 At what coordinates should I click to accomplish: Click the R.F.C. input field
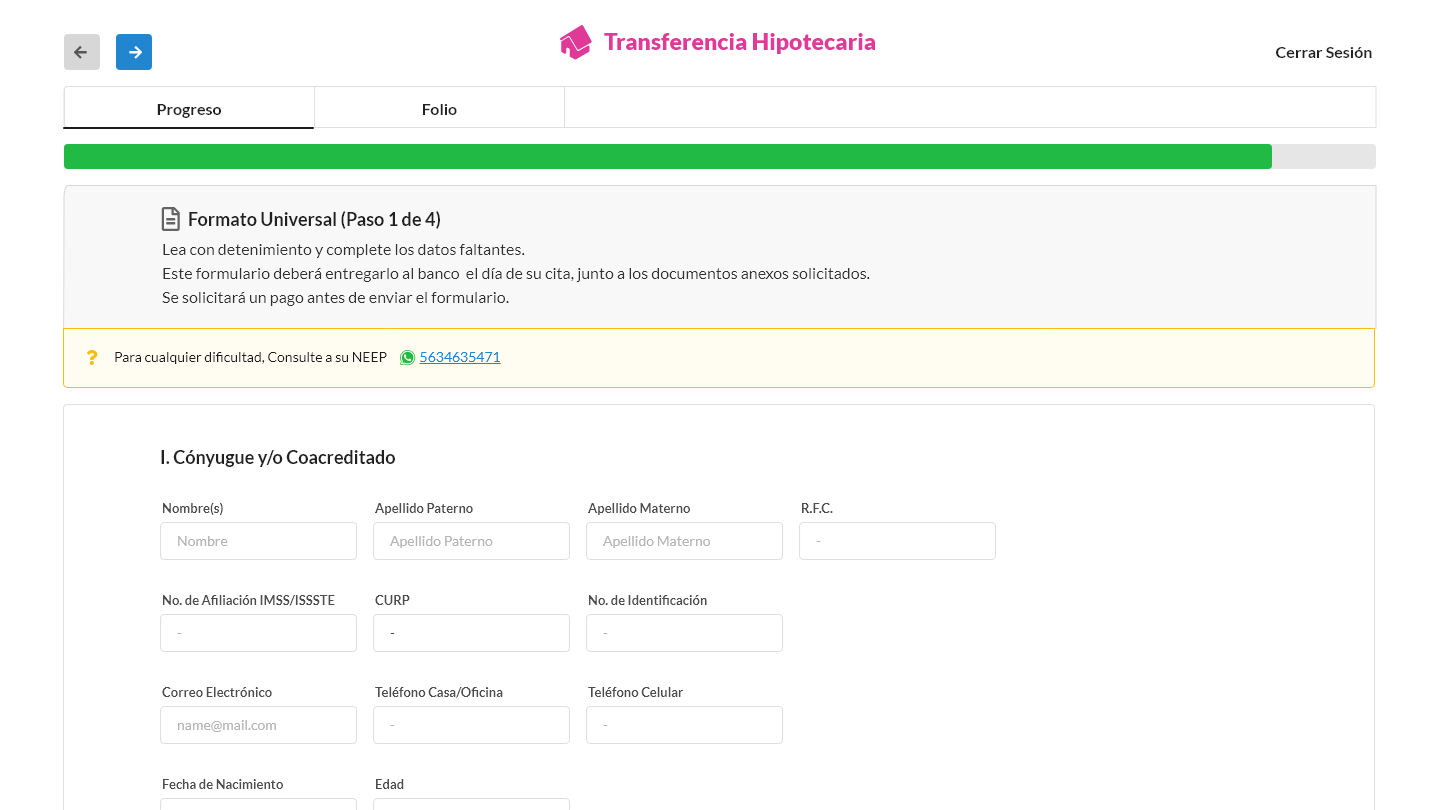point(897,541)
